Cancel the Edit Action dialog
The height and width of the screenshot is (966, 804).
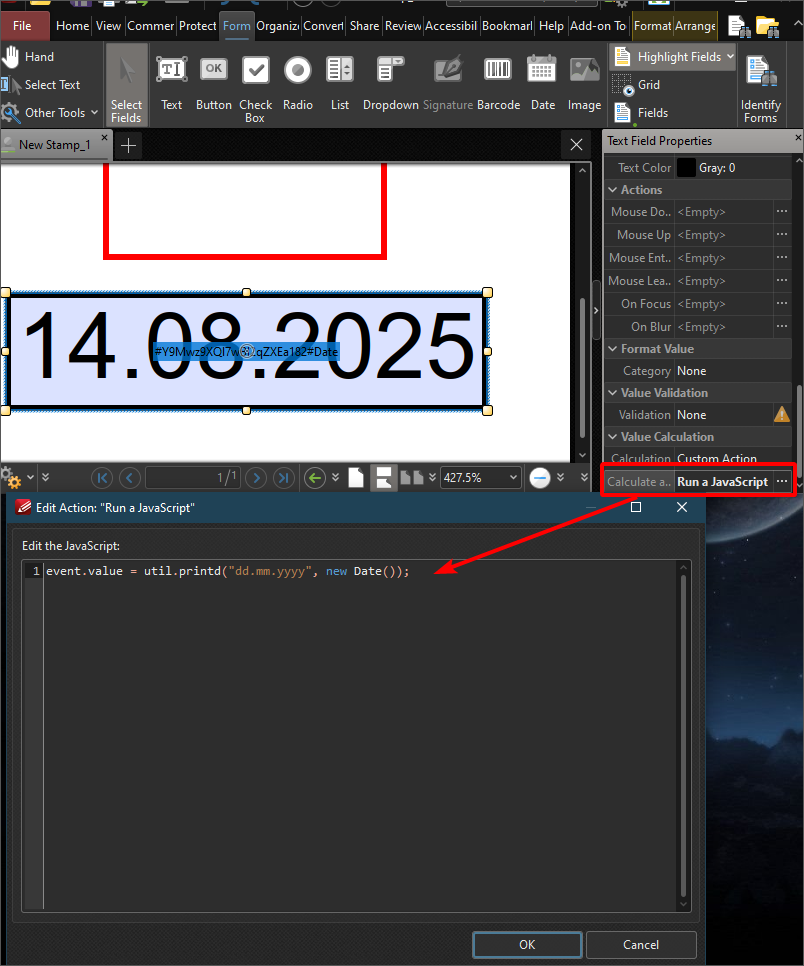pos(641,945)
